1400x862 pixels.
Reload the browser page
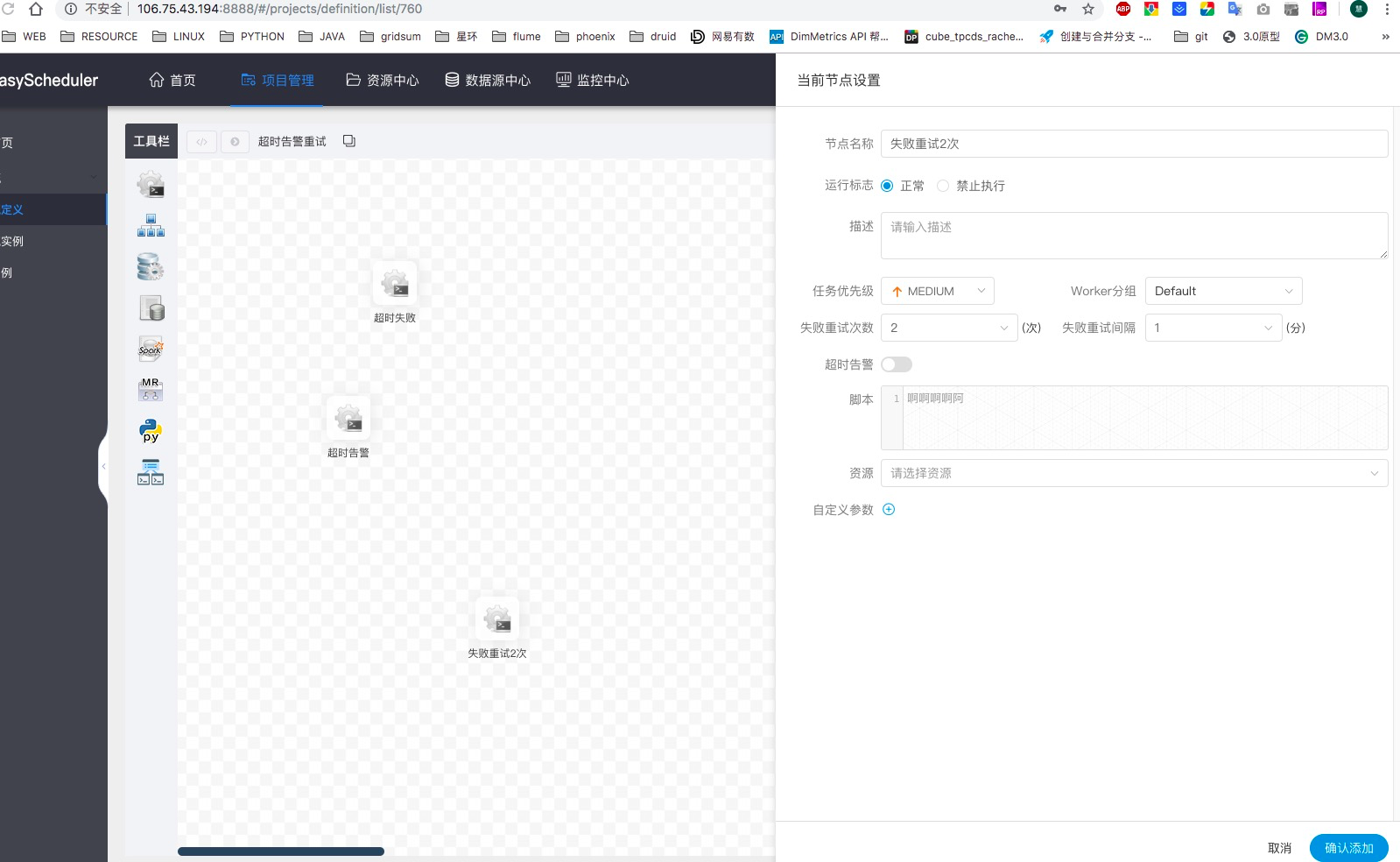pos(8,9)
